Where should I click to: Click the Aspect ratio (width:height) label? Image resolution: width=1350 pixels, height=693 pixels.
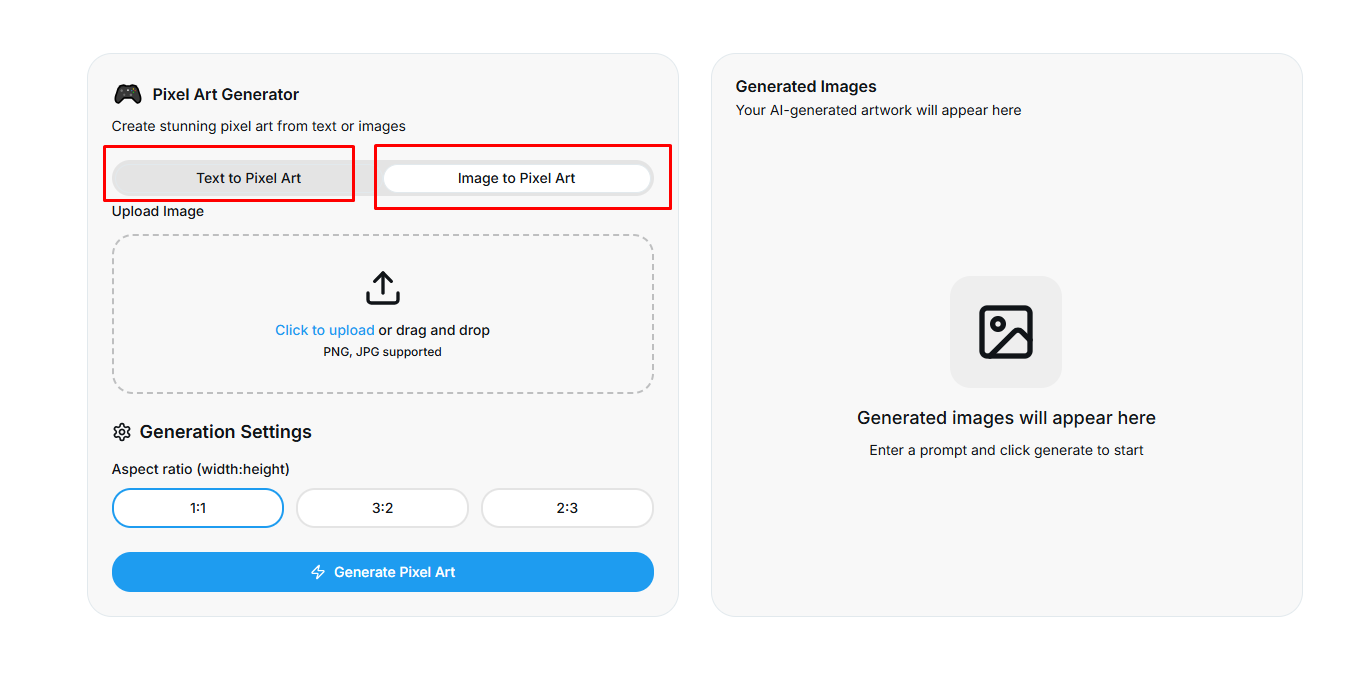(201, 469)
